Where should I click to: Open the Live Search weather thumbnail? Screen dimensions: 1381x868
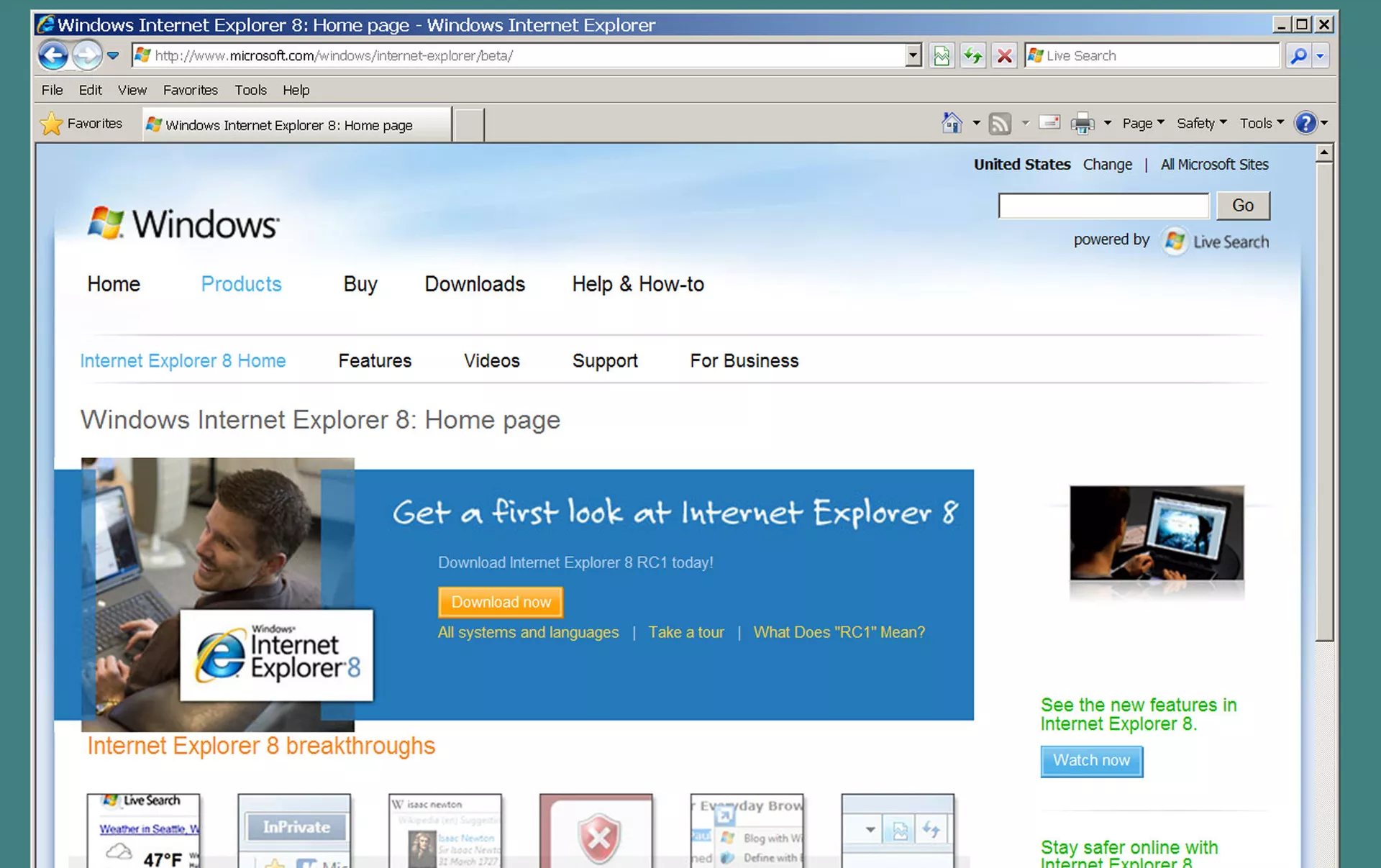[143, 831]
